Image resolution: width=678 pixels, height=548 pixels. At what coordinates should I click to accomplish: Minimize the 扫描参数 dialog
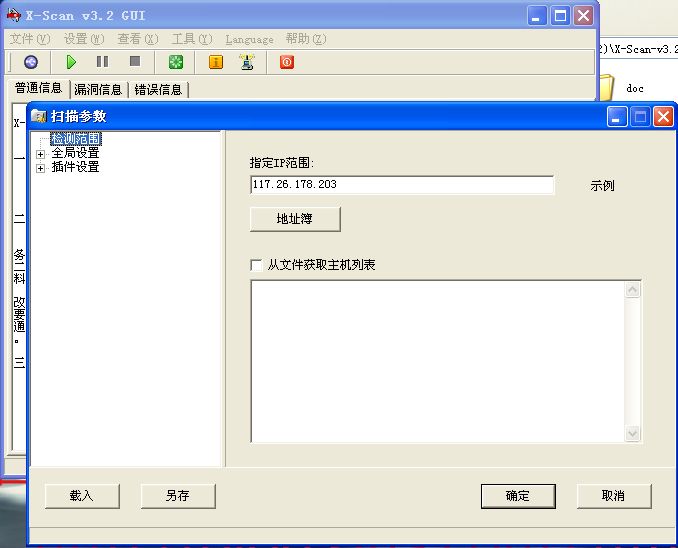tap(617, 117)
